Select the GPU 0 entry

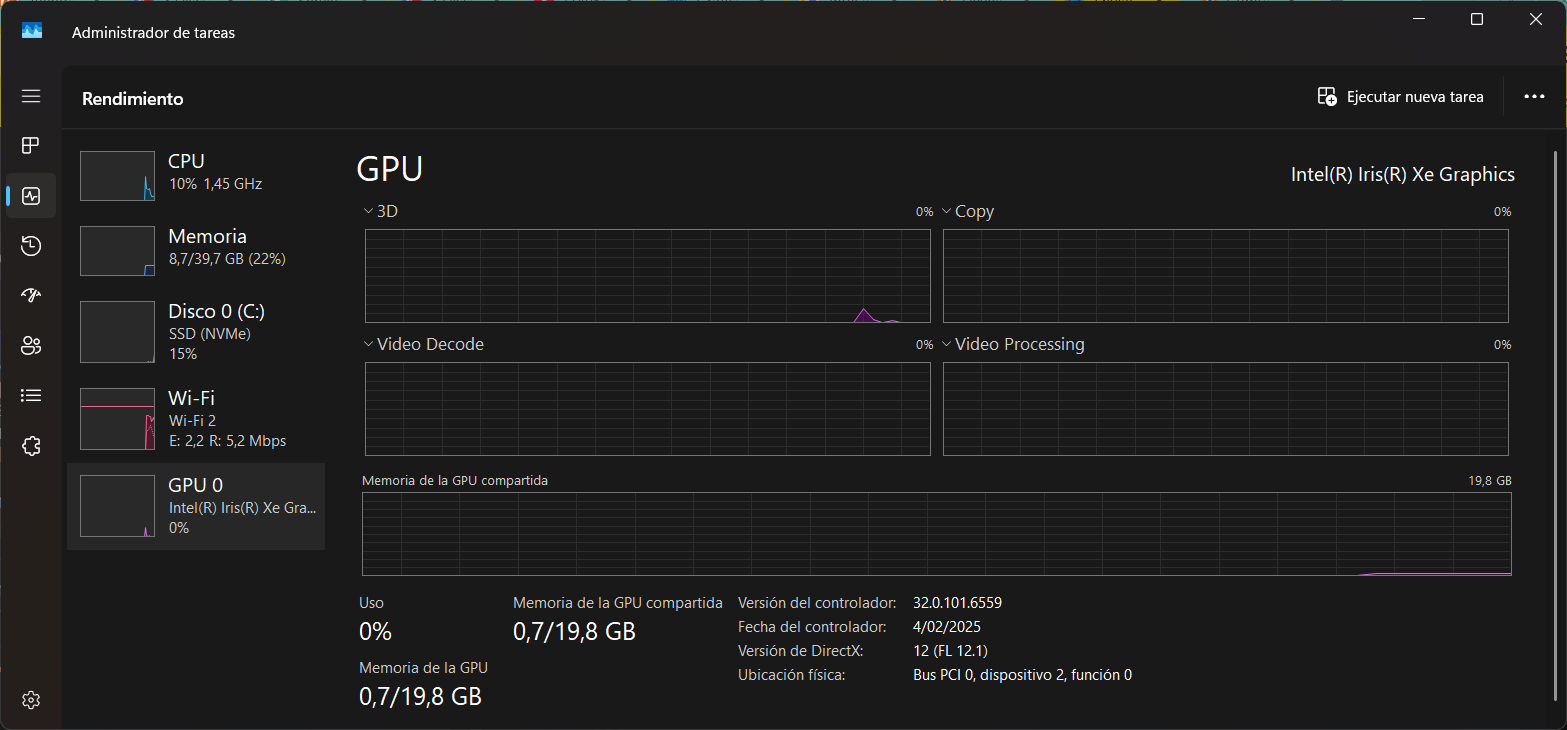(x=196, y=506)
